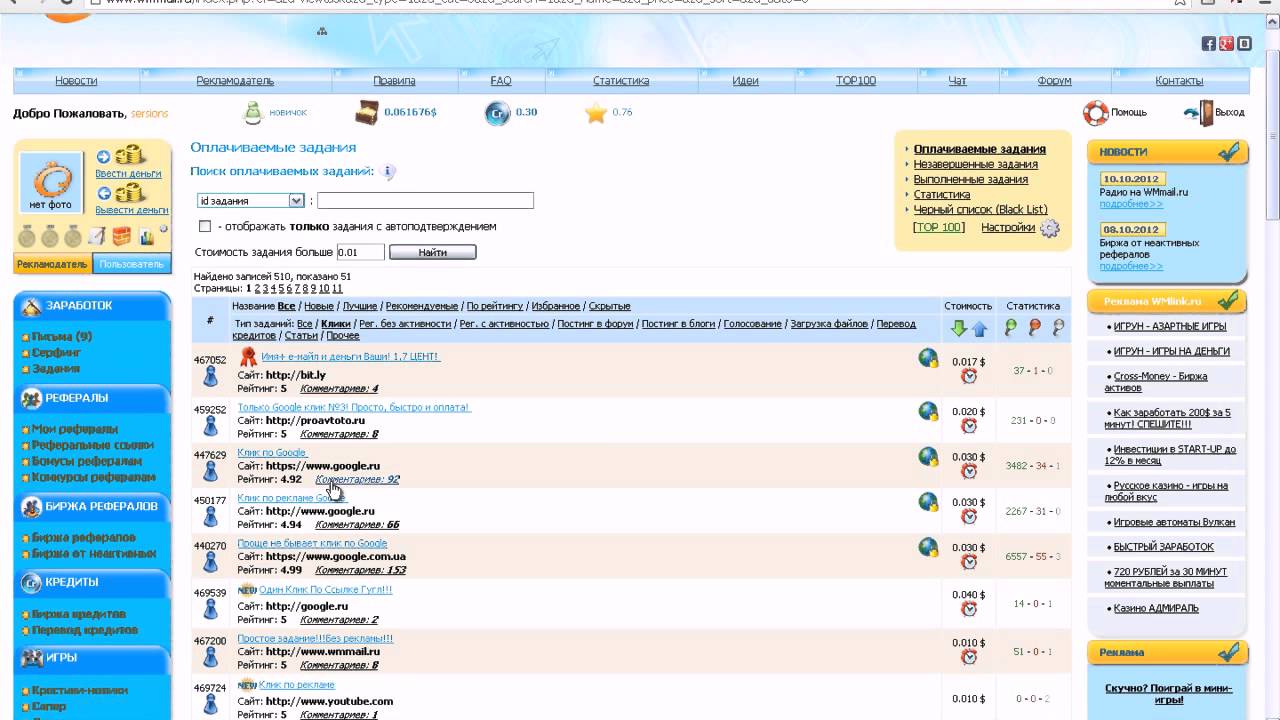
Task: Open task titled Клик по Google
Action: [x=271, y=453]
